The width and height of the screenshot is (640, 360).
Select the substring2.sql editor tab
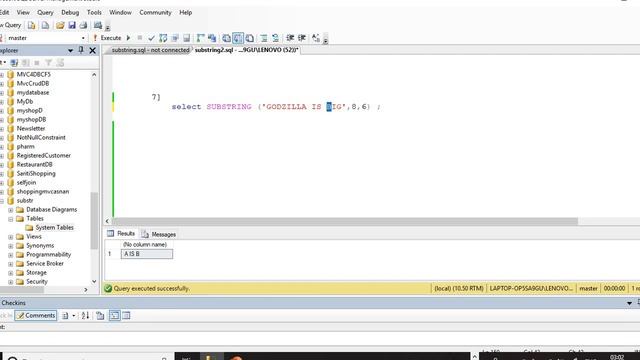pos(246,50)
